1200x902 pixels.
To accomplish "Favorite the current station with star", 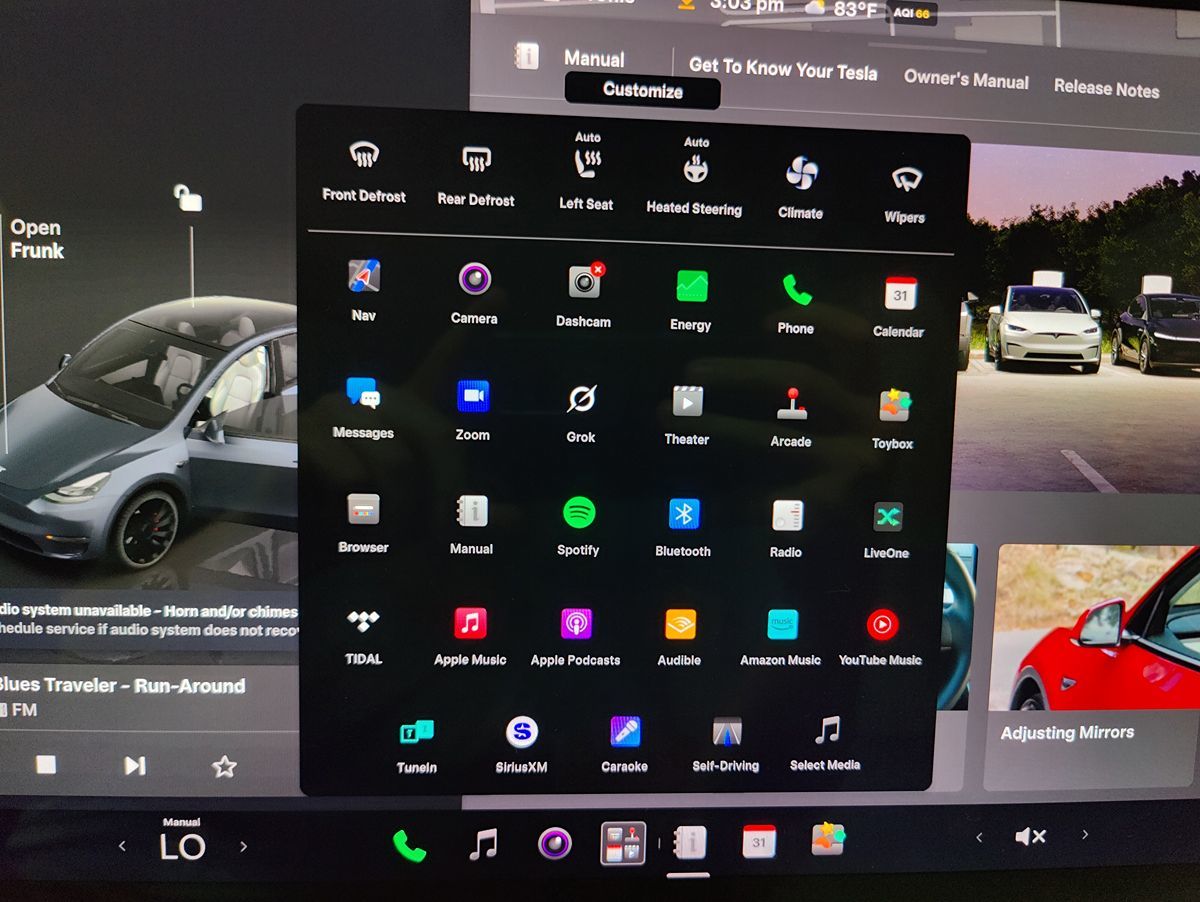I will pyautogui.click(x=225, y=767).
